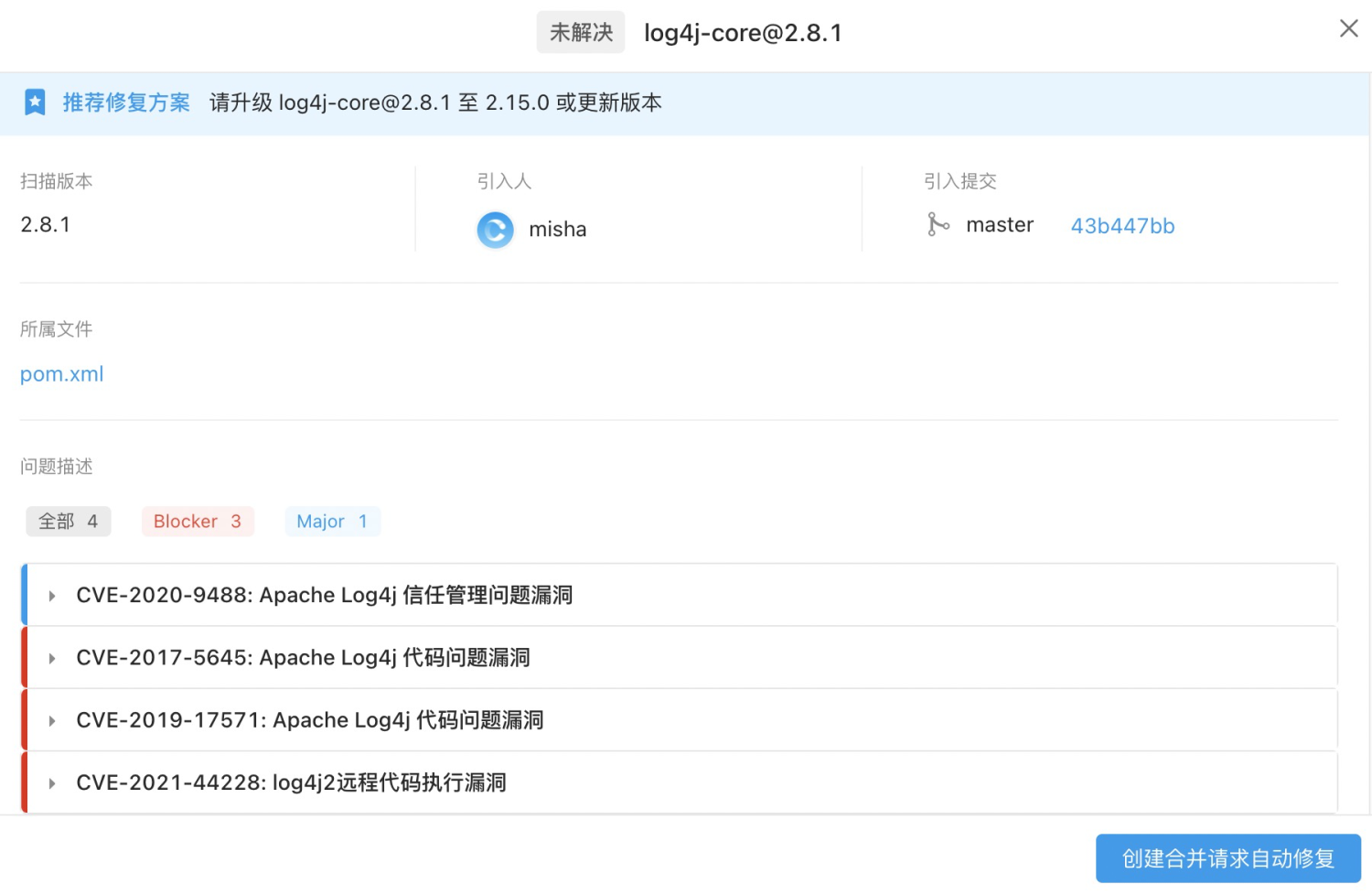The image size is (1372, 895).
Task: Select the 全部 (All) filter tab
Action: tap(68, 521)
